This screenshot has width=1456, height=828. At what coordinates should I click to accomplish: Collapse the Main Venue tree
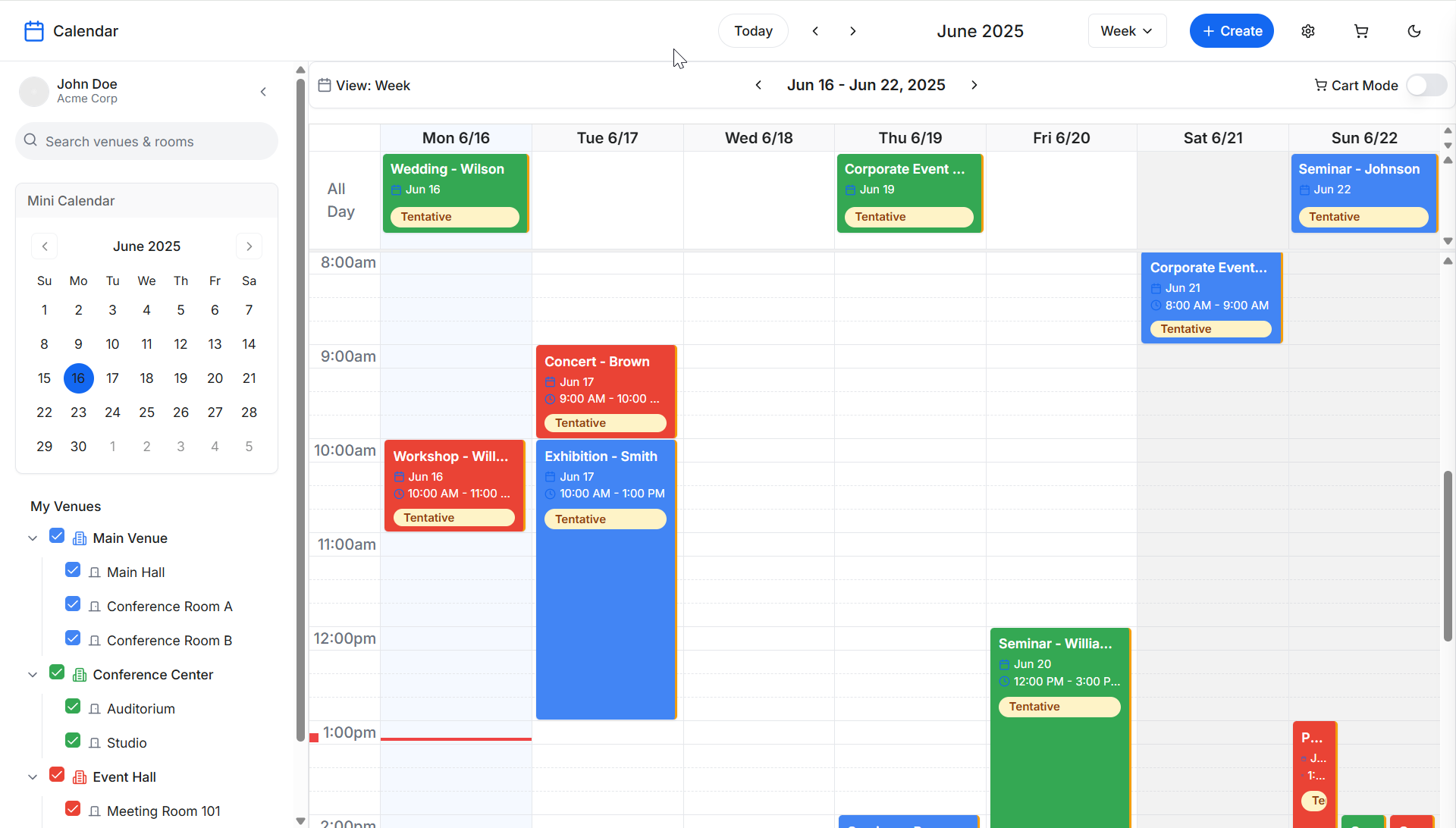pyautogui.click(x=33, y=538)
